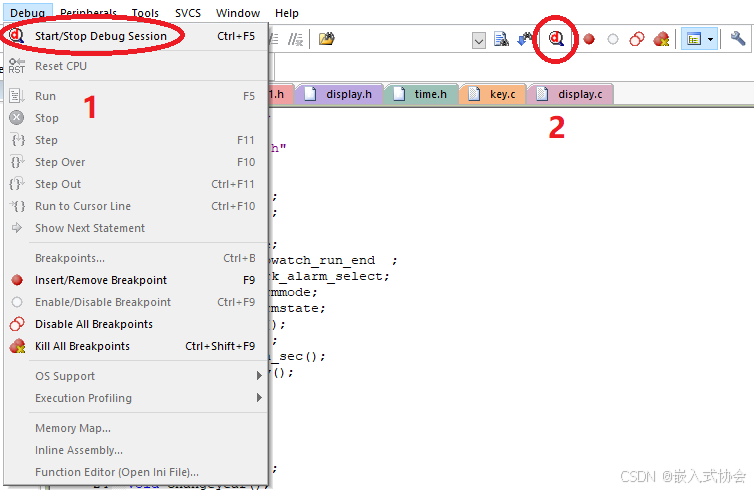Screen dimensions: 754x490
Task: Click the Step Out icon in menu
Action: (17, 184)
